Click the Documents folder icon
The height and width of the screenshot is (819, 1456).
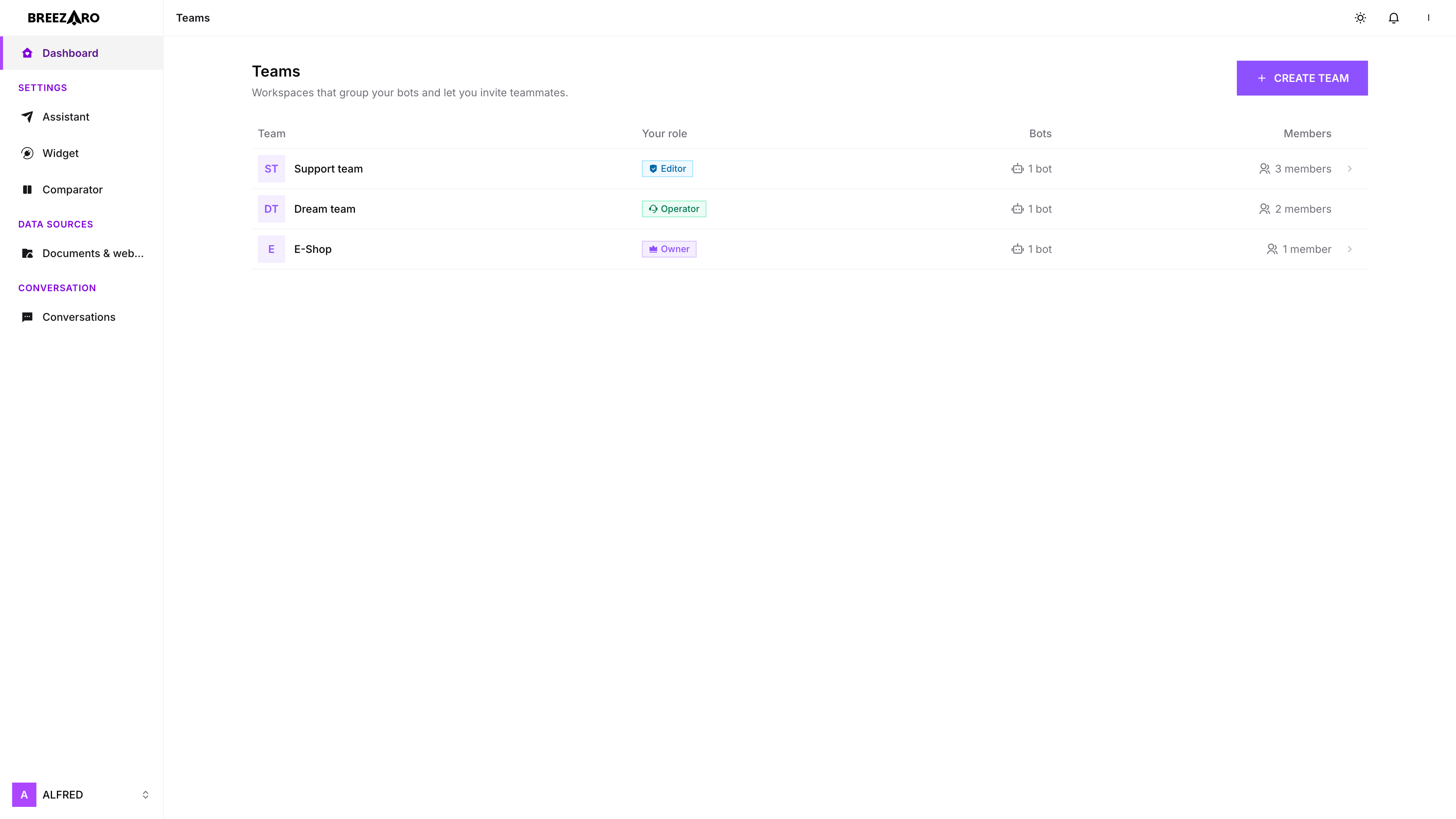27,253
